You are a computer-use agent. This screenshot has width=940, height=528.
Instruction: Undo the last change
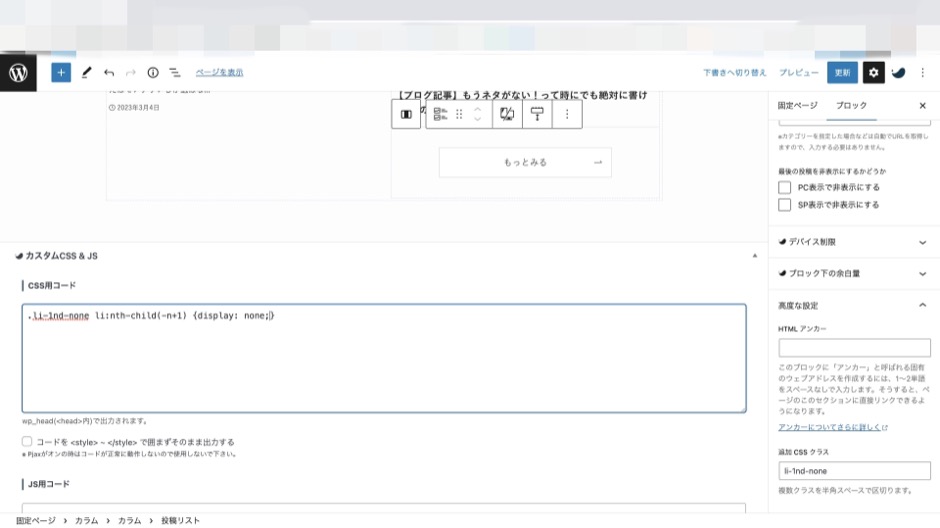pos(109,73)
